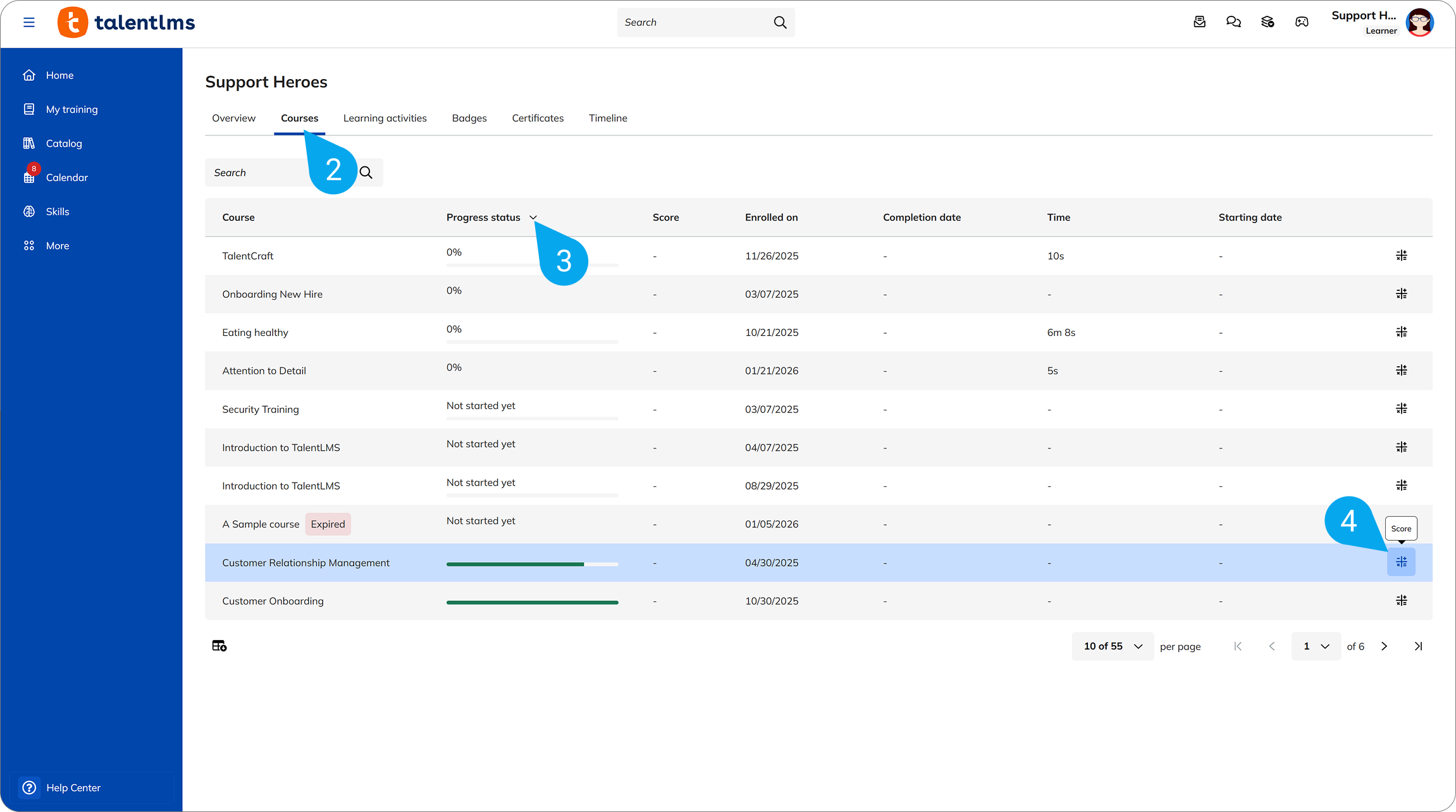
Task: Go to the Calendar sidebar item
Action: point(66,178)
